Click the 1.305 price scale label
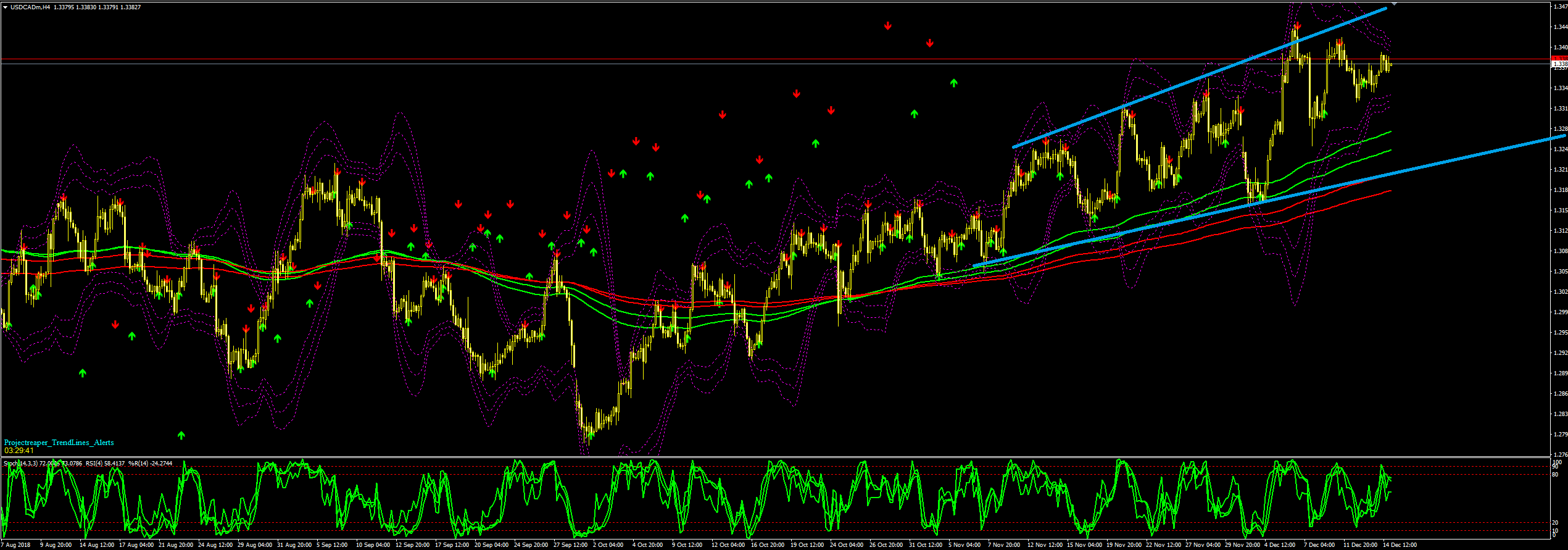Screen dimensions: 1568x550 click(1561, 272)
